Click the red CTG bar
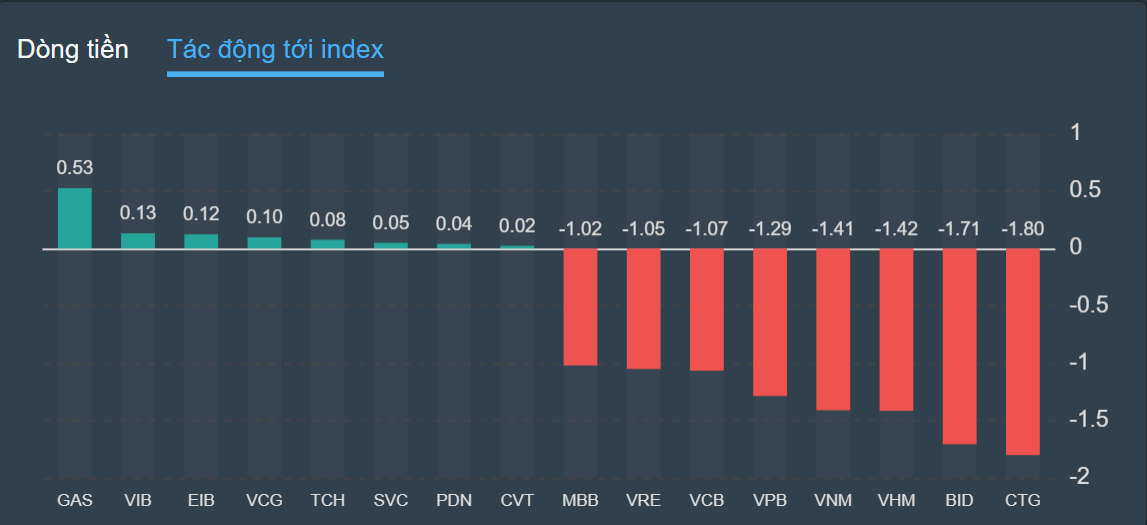 [1023, 351]
